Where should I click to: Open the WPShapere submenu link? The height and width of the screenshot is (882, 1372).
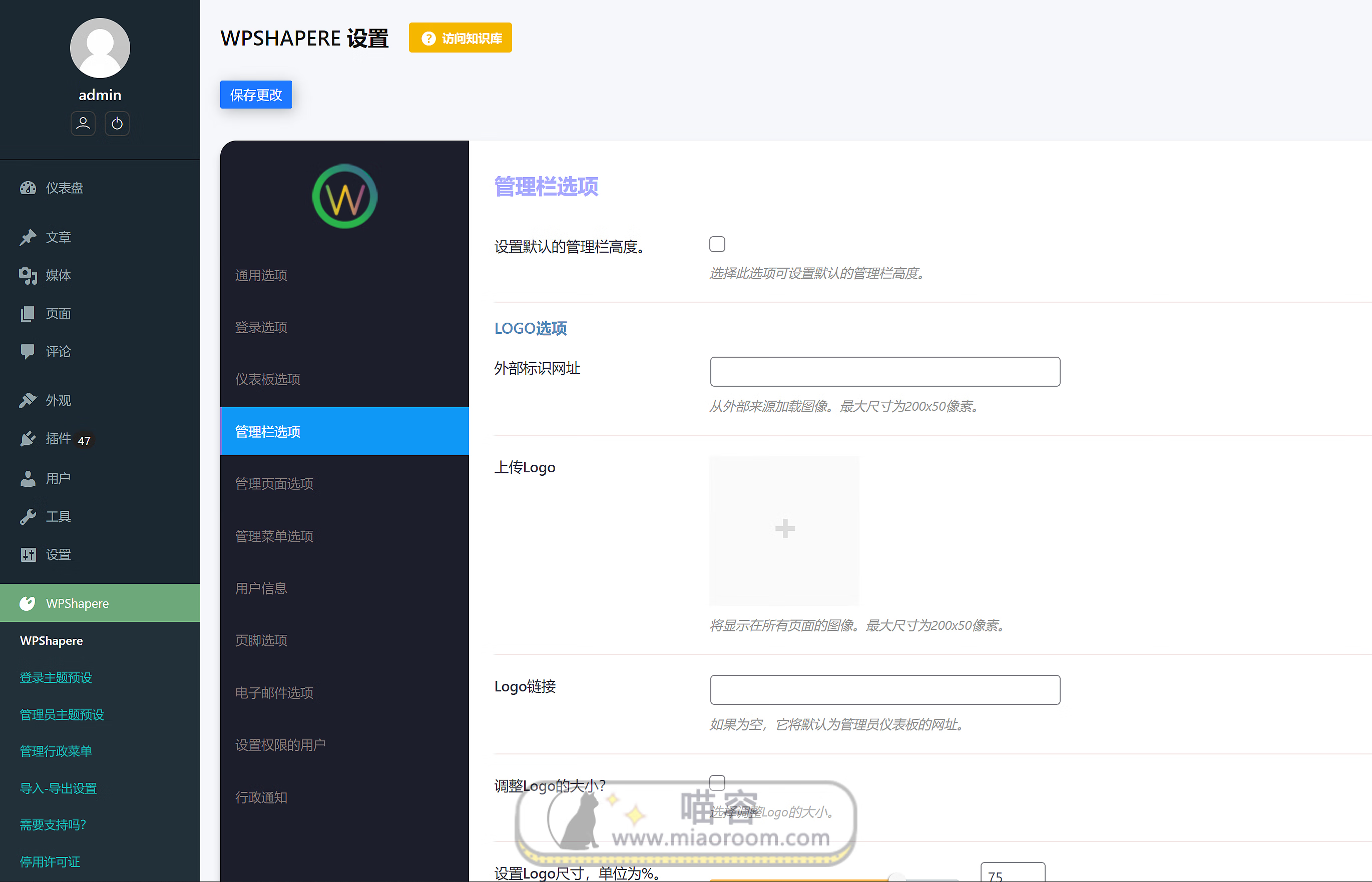click(51, 641)
